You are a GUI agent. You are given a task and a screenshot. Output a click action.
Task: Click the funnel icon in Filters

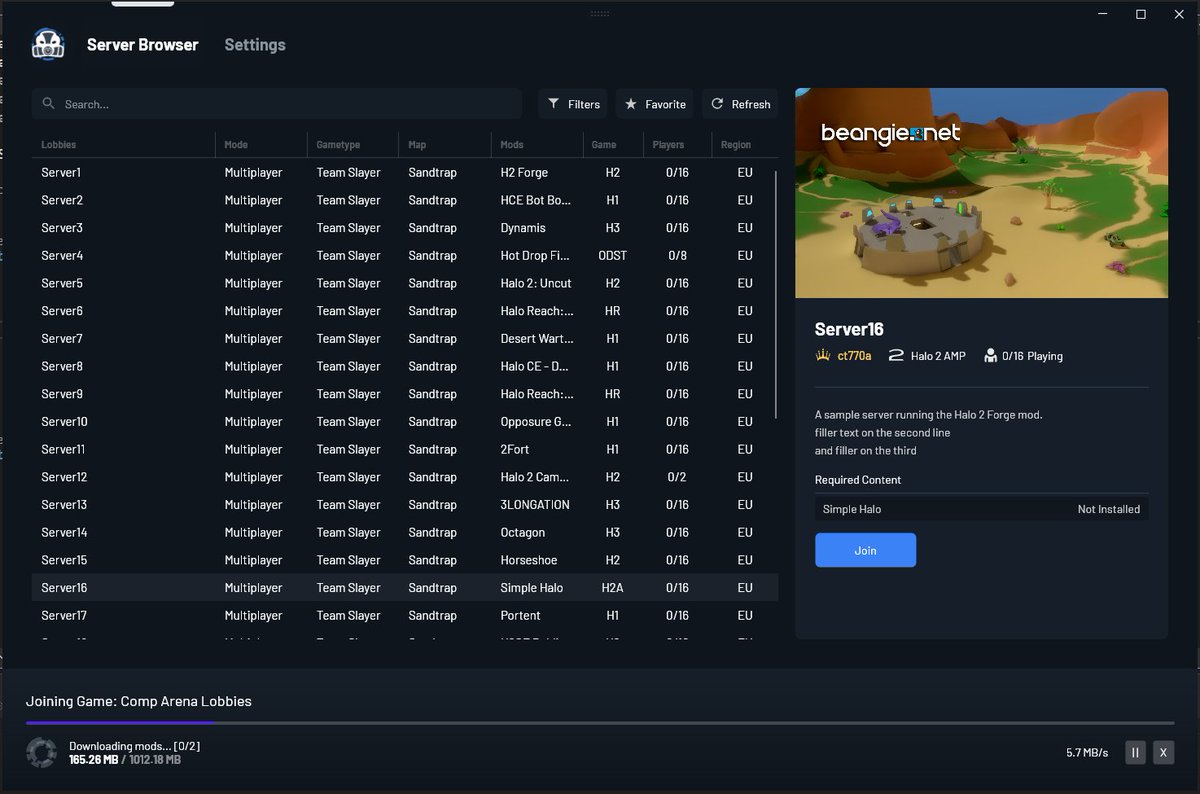[554, 104]
